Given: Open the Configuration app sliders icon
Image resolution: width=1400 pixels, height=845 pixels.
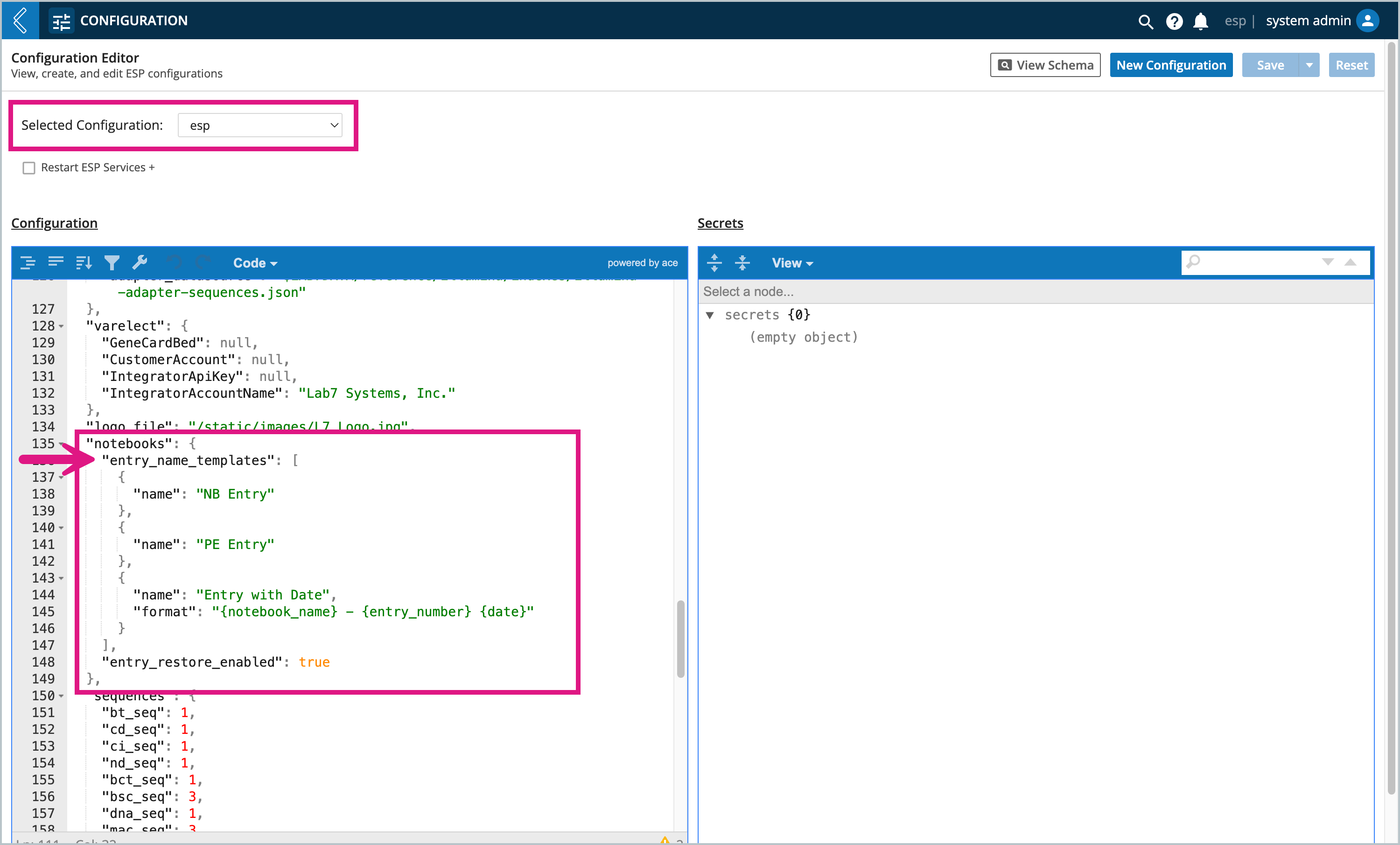Looking at the screenshot, I should point(61,21).
